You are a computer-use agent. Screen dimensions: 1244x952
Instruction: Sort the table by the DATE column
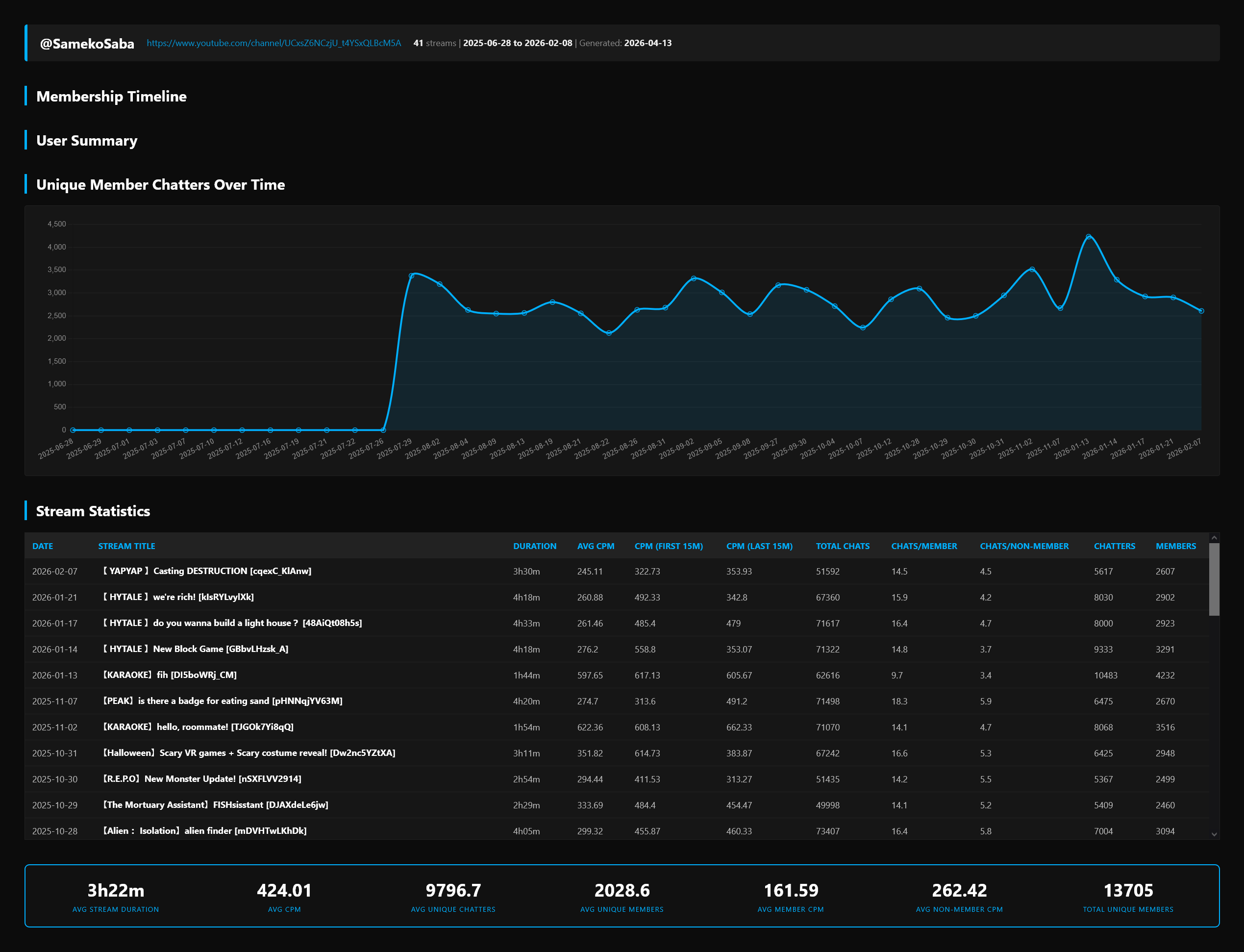click(43, 546)
